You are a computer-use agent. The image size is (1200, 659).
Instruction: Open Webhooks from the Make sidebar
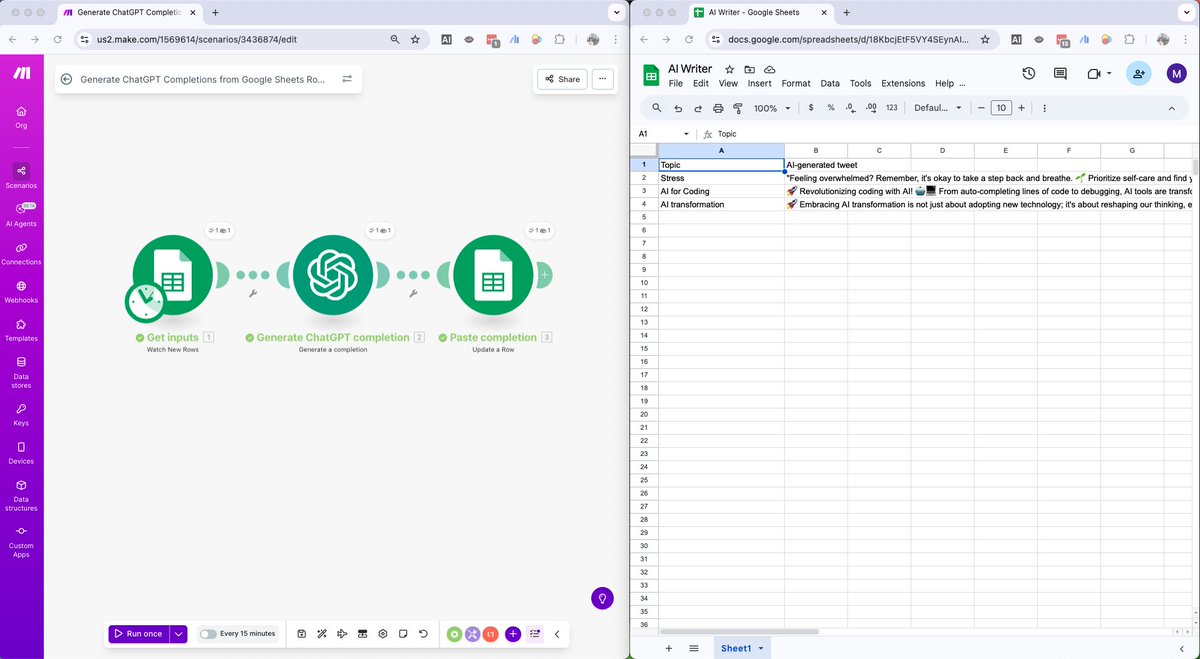pyautogui.click(x=21, y=290)
